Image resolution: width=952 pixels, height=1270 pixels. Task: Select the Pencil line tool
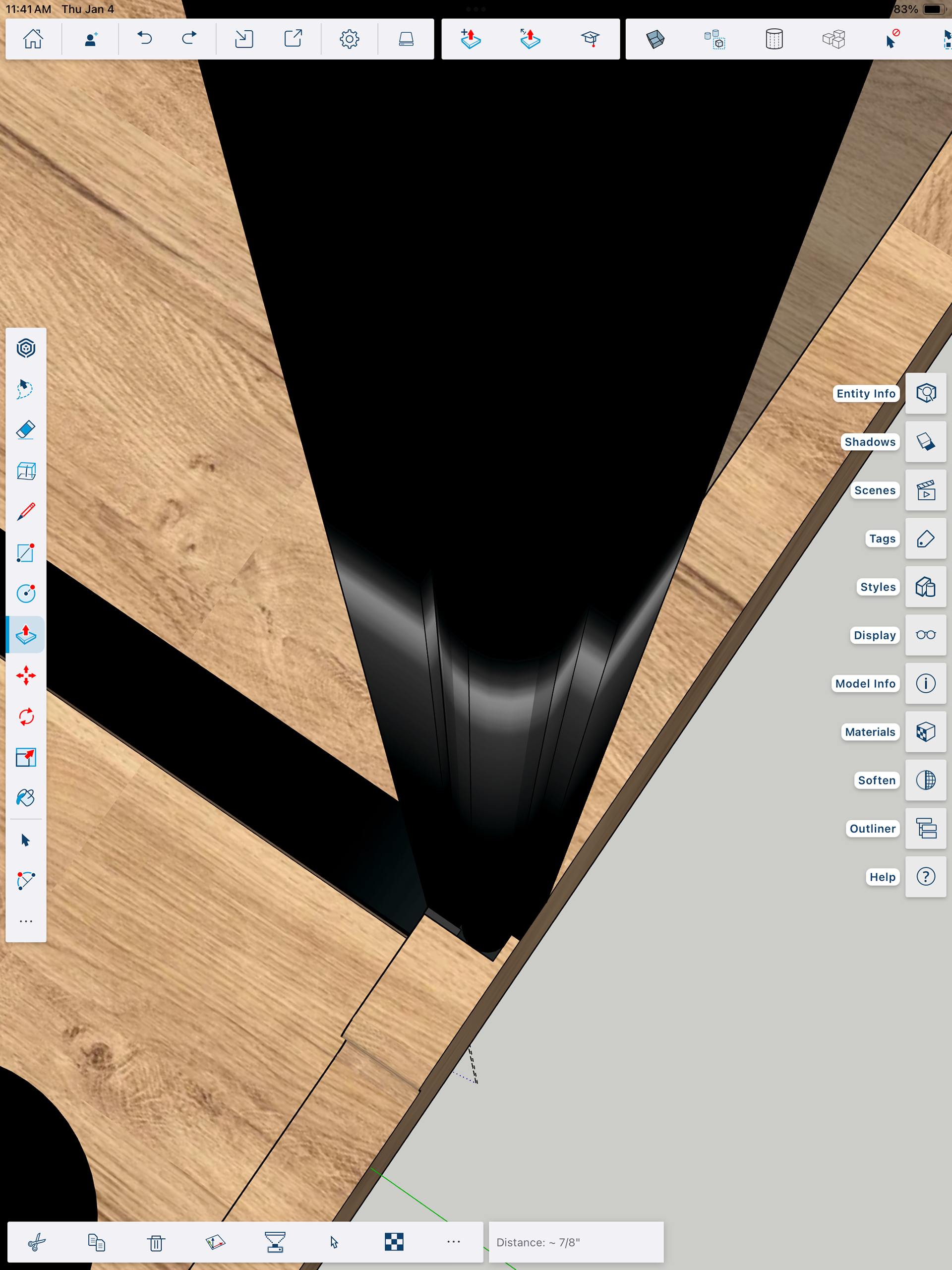pos(26,511)
